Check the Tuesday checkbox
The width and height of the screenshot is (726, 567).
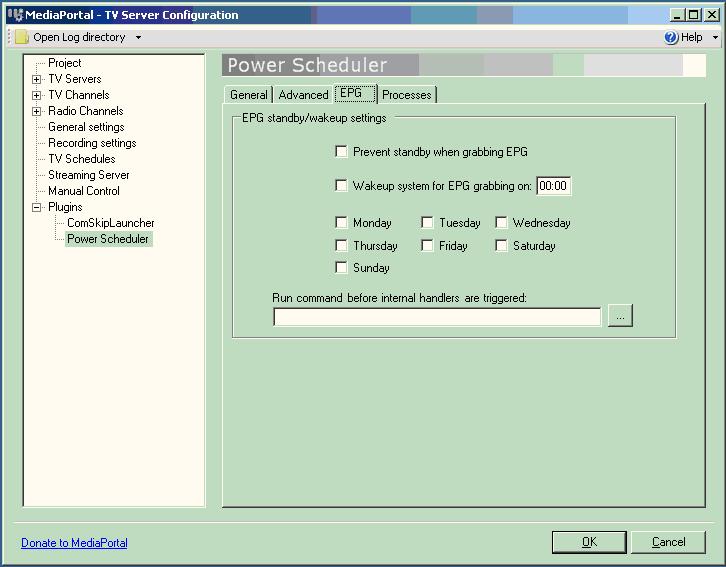[427, 223]
